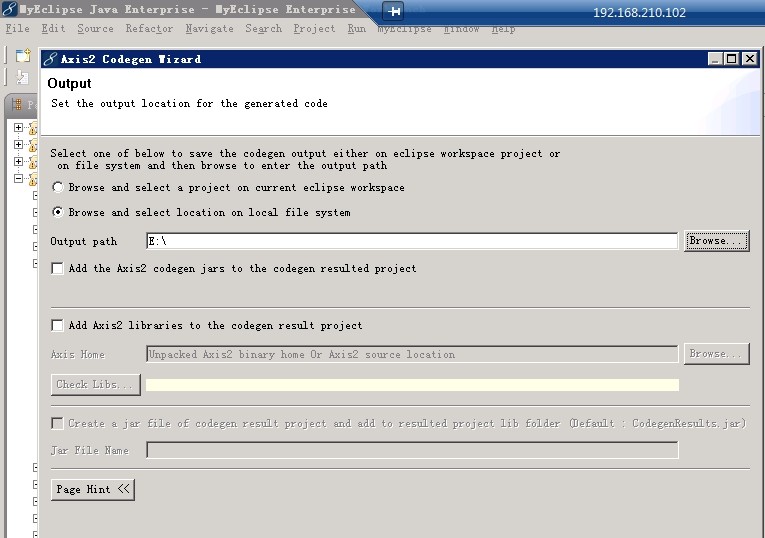Image resolution: width=765 pixels, height=538 pixels.
Task: Open the Run menu
Action: [357, 29]
